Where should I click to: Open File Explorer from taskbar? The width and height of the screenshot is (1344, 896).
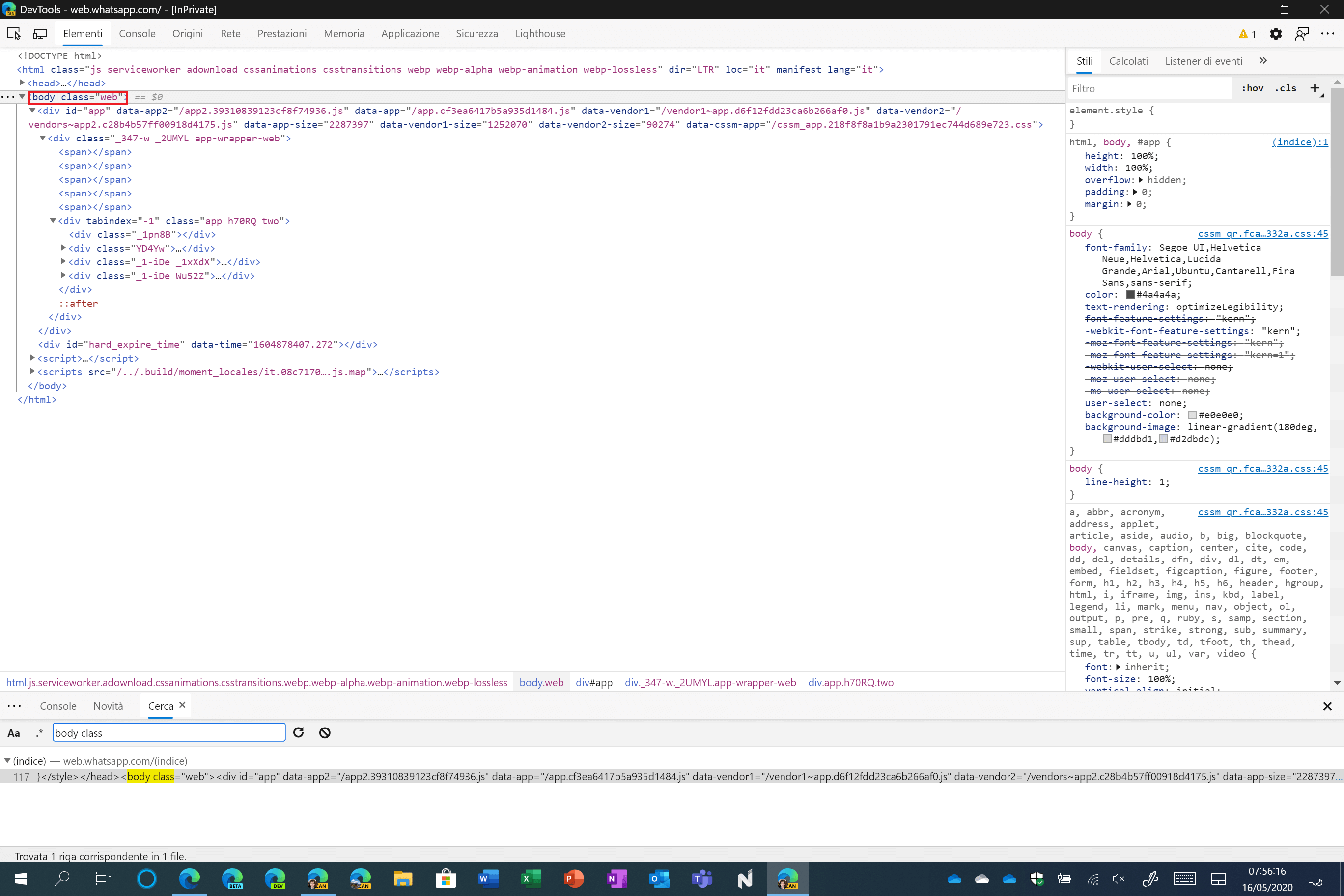click(x=403, y=878)
